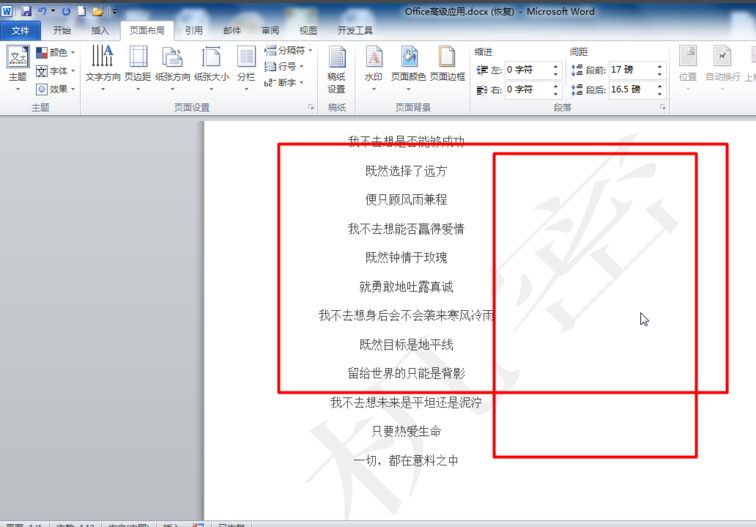This screenshot has height=527, width=756.
Task: Switch to the 引用 tab
Action: 194,30
